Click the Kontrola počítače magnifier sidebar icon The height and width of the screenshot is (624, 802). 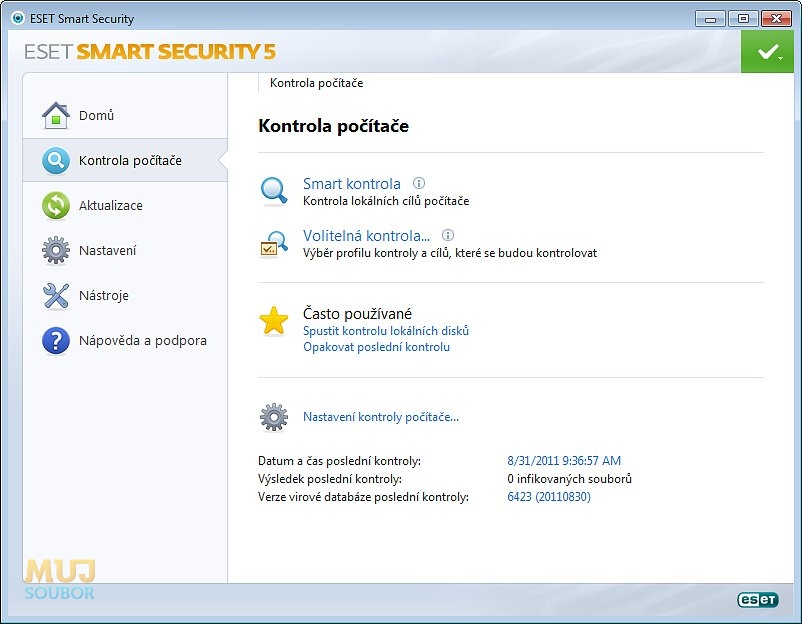click(56, 161)
